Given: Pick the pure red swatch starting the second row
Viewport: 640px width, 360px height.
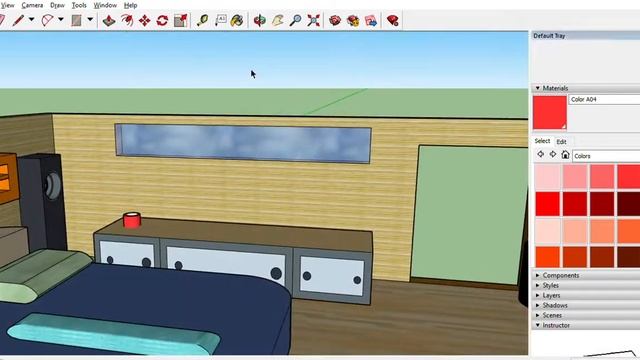Looking at the screenshot, I should pos(548,204).
